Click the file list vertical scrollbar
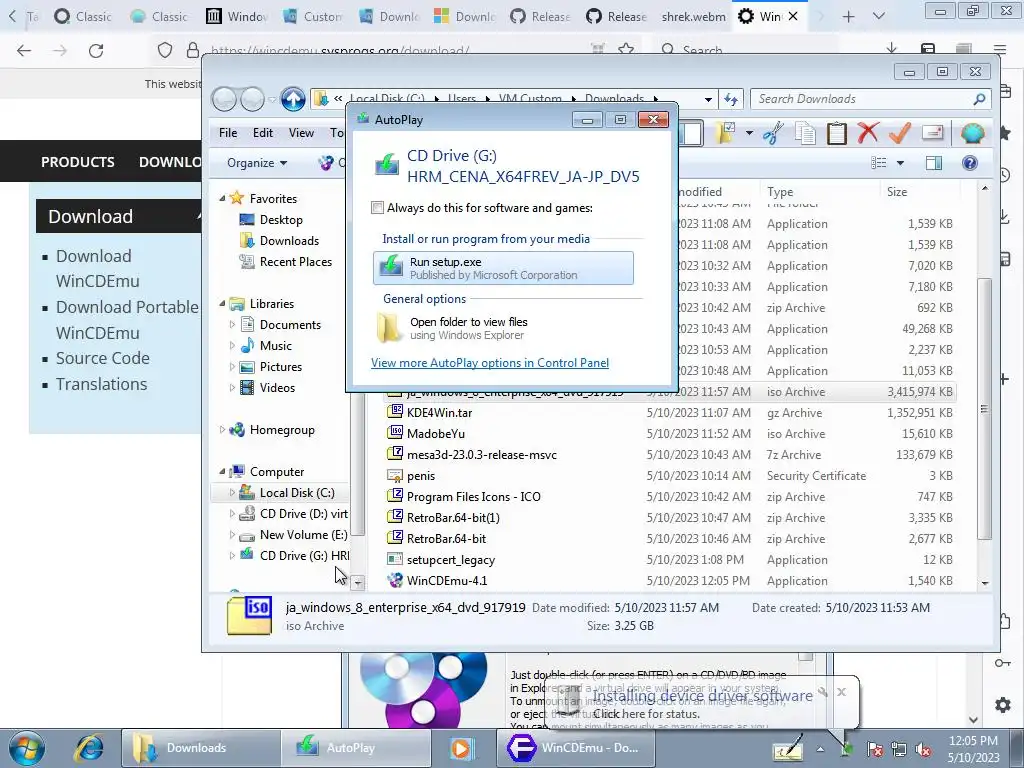The image size is (1024, 768). point(985,409)
